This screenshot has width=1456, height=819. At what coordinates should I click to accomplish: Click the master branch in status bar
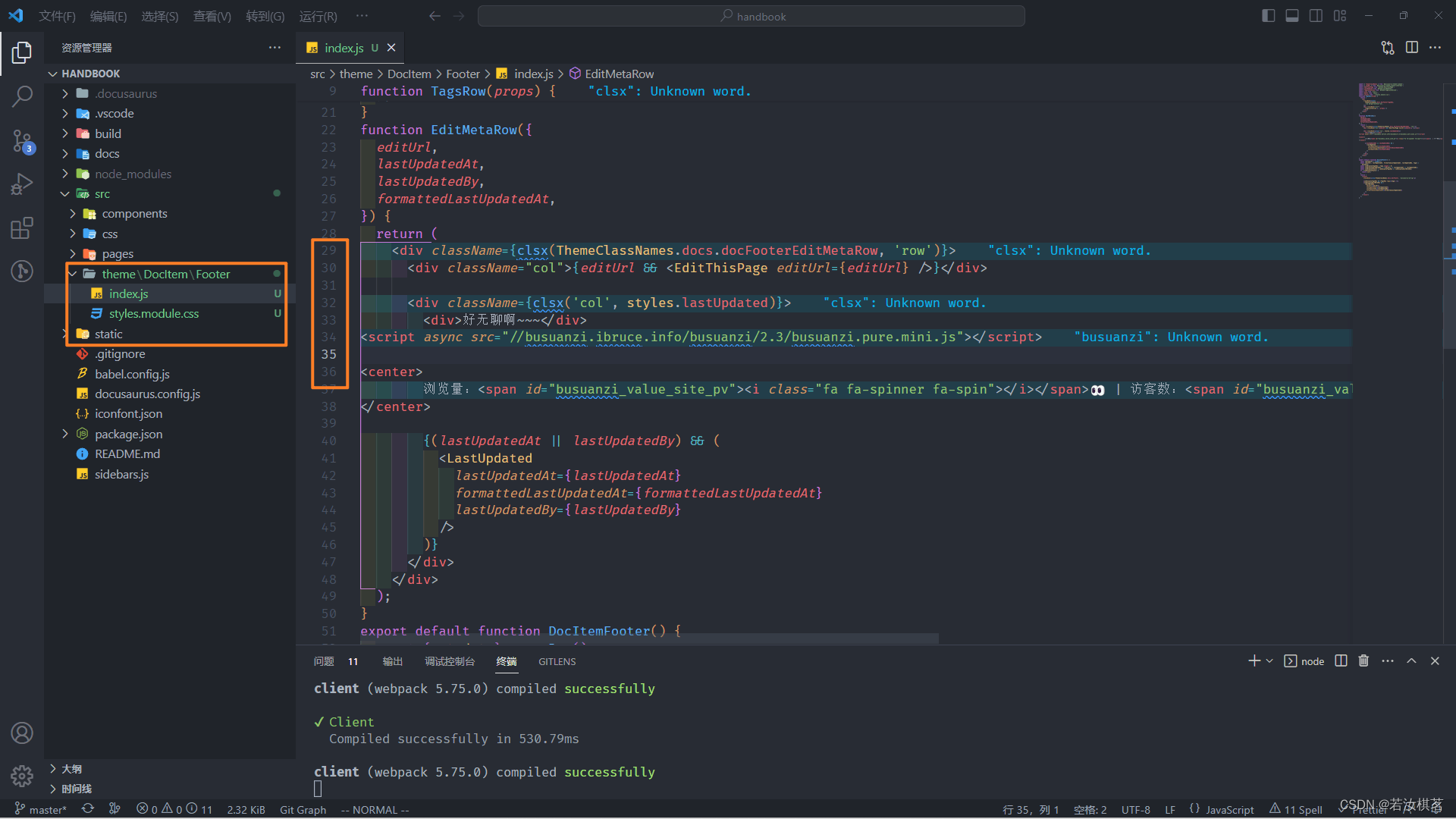tap(41, 810)
